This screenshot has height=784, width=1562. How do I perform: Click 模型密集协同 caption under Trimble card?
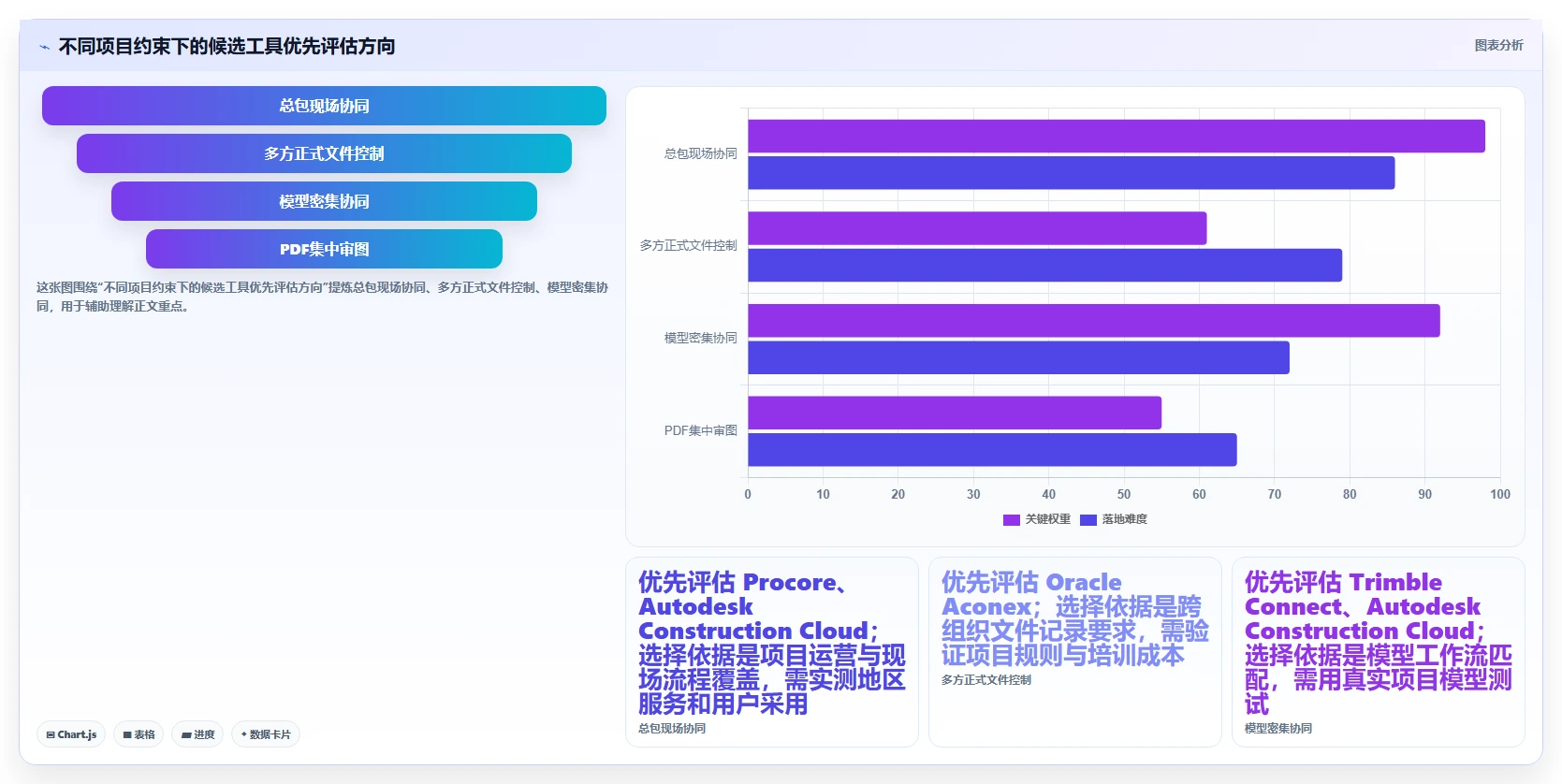click(x=1278, y=728)
